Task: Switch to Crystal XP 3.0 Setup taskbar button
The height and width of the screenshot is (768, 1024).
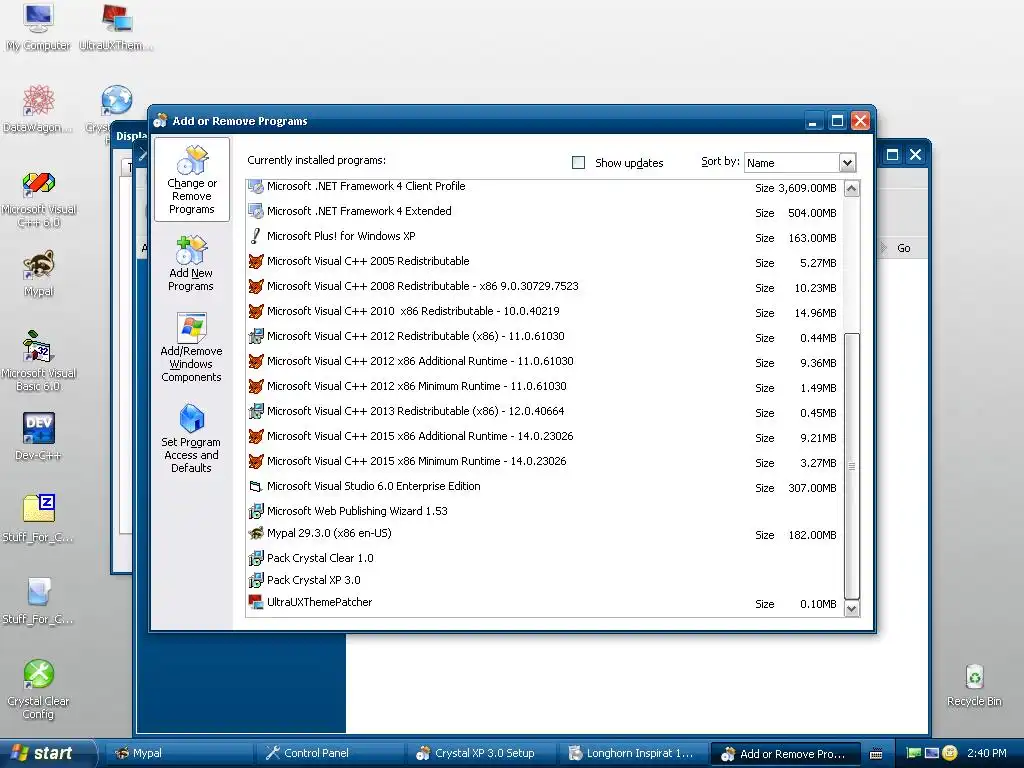Action: click(482, 753)
